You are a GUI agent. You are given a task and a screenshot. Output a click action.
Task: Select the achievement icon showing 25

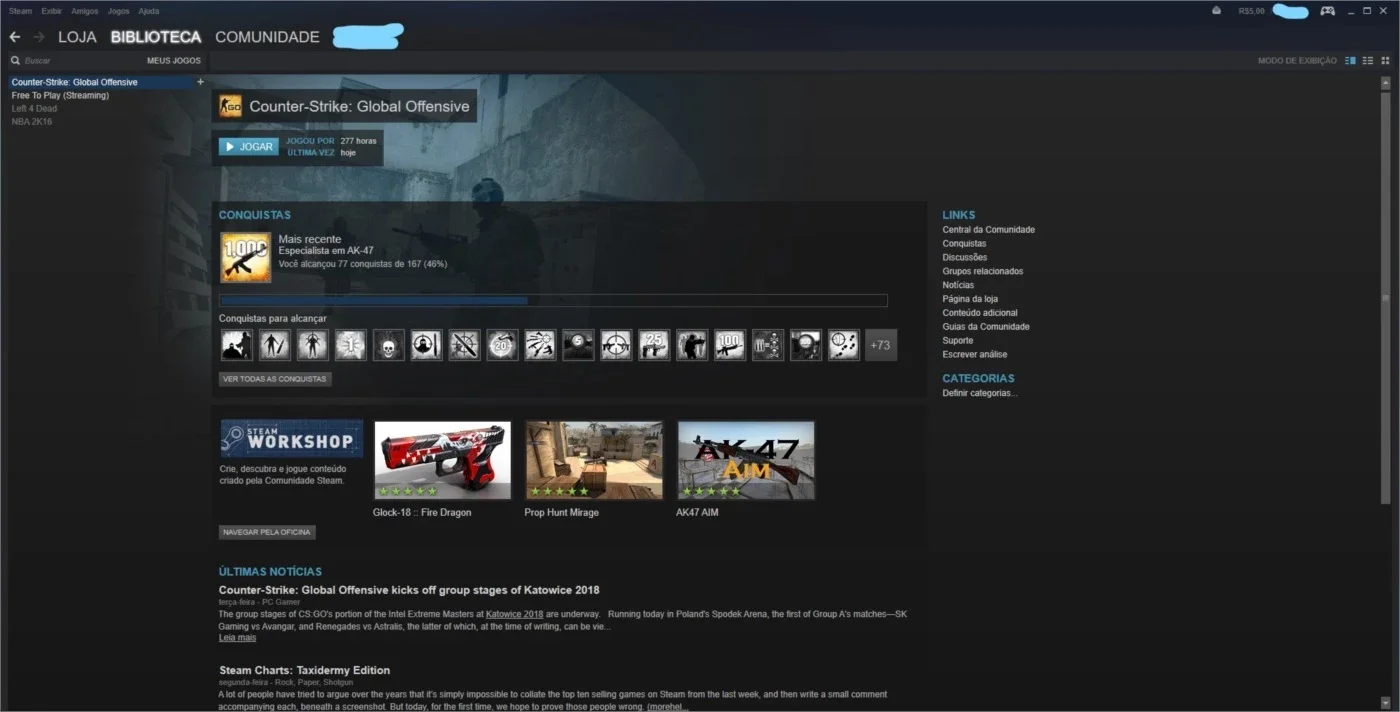[x=654, y=345]
